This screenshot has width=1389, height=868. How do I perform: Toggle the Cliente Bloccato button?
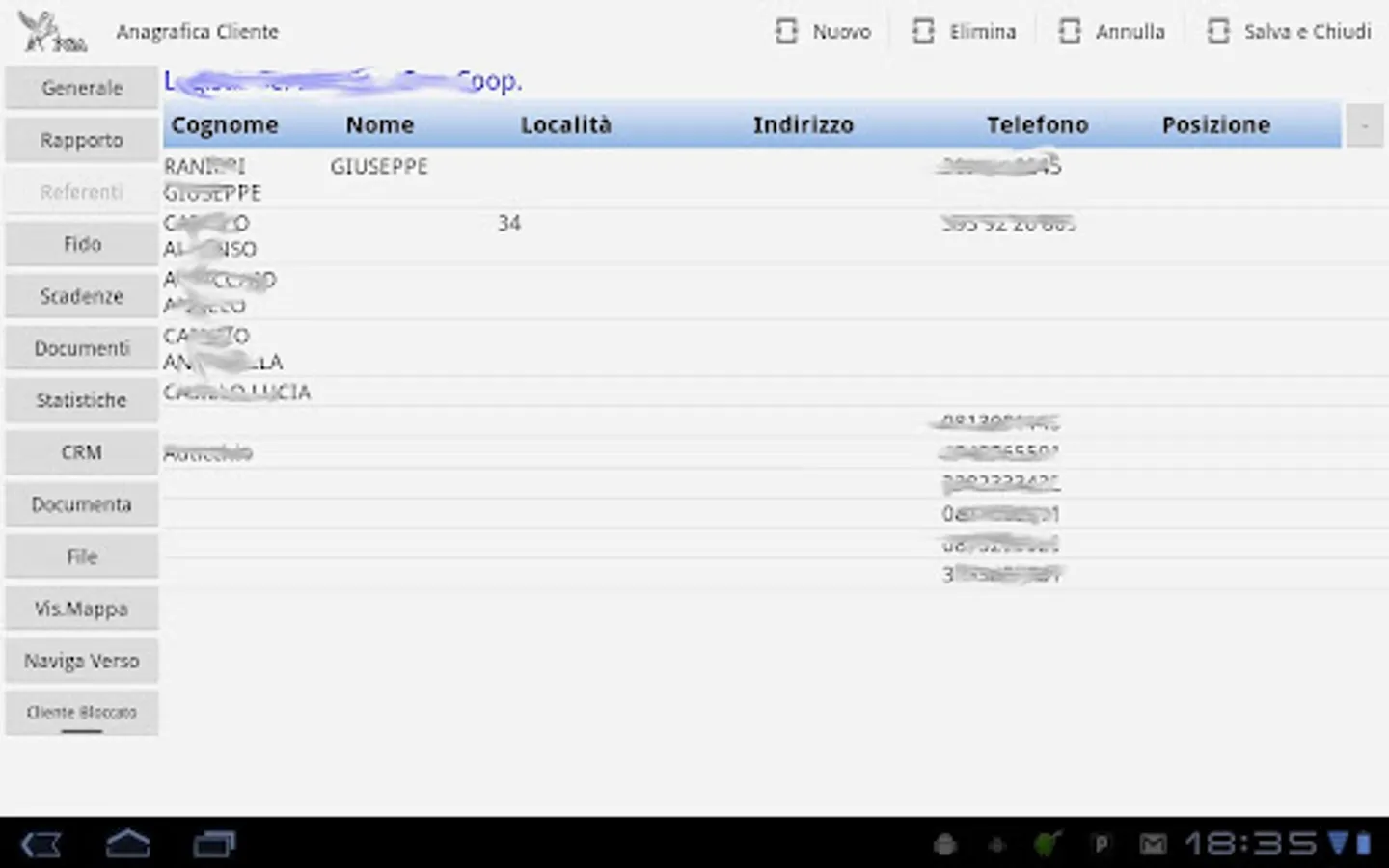[x=82, y=713]
